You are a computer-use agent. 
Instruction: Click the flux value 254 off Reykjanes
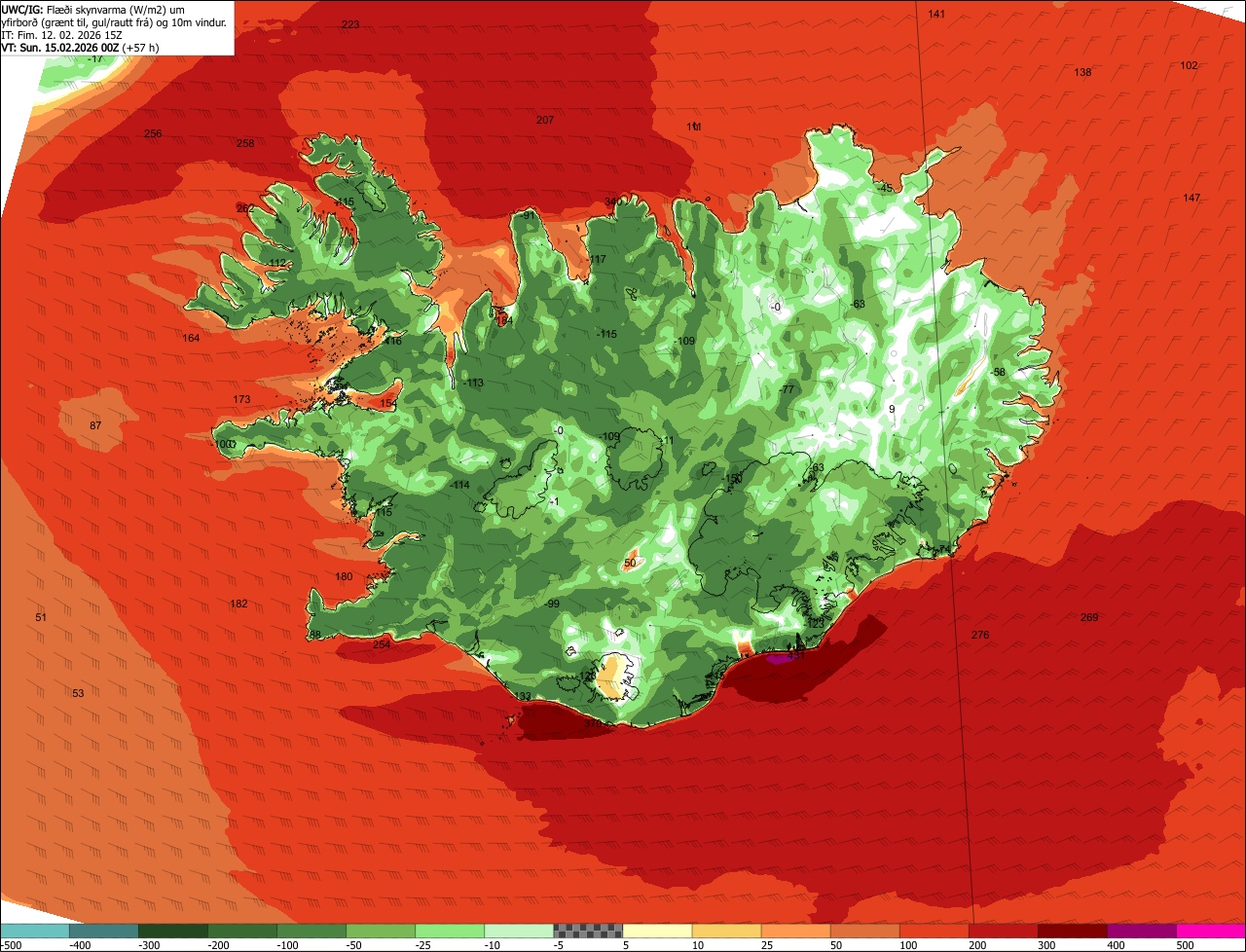[382, 643]
